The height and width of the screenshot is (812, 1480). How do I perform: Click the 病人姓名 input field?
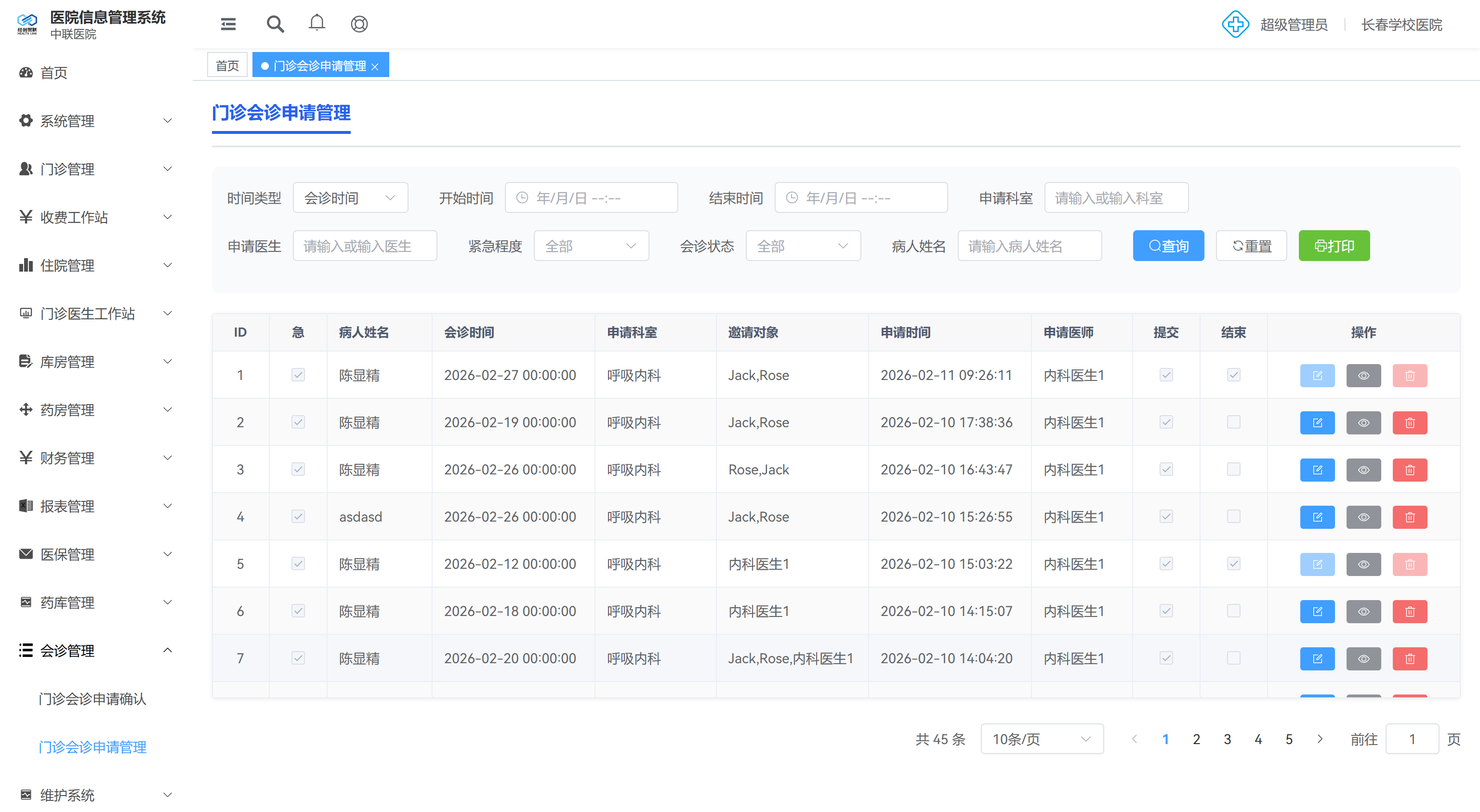pyautogui.click(x=1029, y=247)
